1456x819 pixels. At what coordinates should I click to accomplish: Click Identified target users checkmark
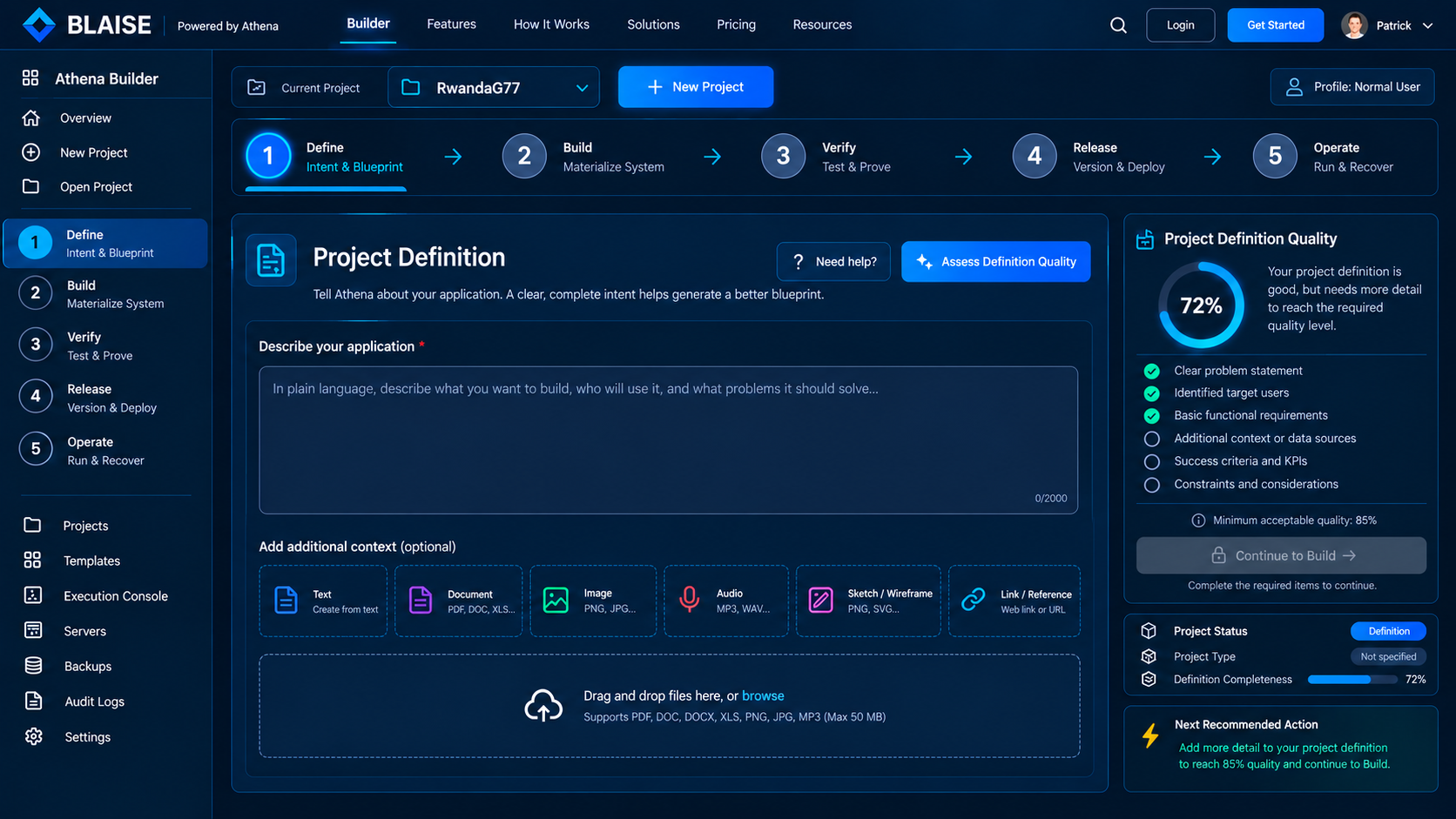click(1152, 393)
